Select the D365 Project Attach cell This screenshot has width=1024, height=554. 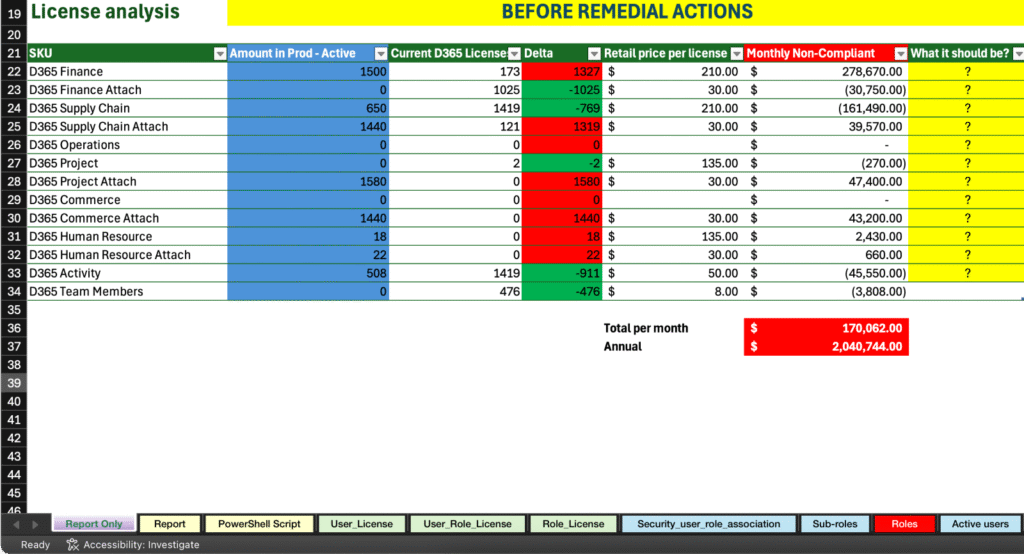pyautogui.click(x=127, y=181)
